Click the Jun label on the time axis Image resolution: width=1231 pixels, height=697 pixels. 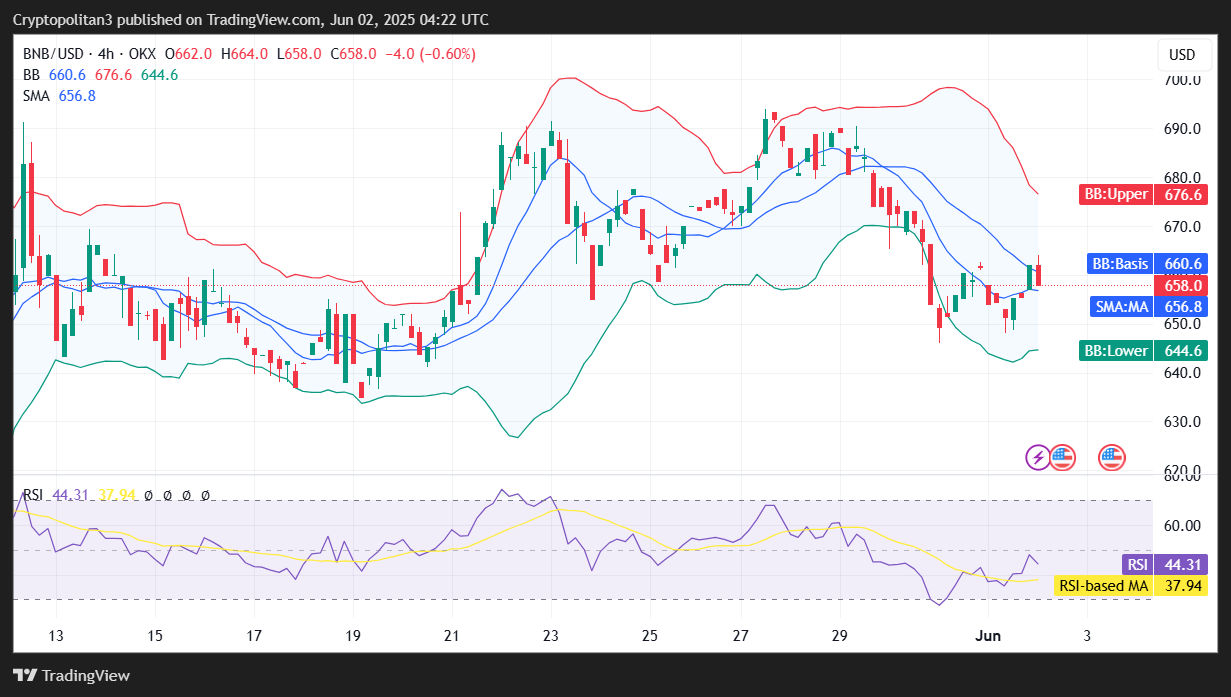pos(988,636)
